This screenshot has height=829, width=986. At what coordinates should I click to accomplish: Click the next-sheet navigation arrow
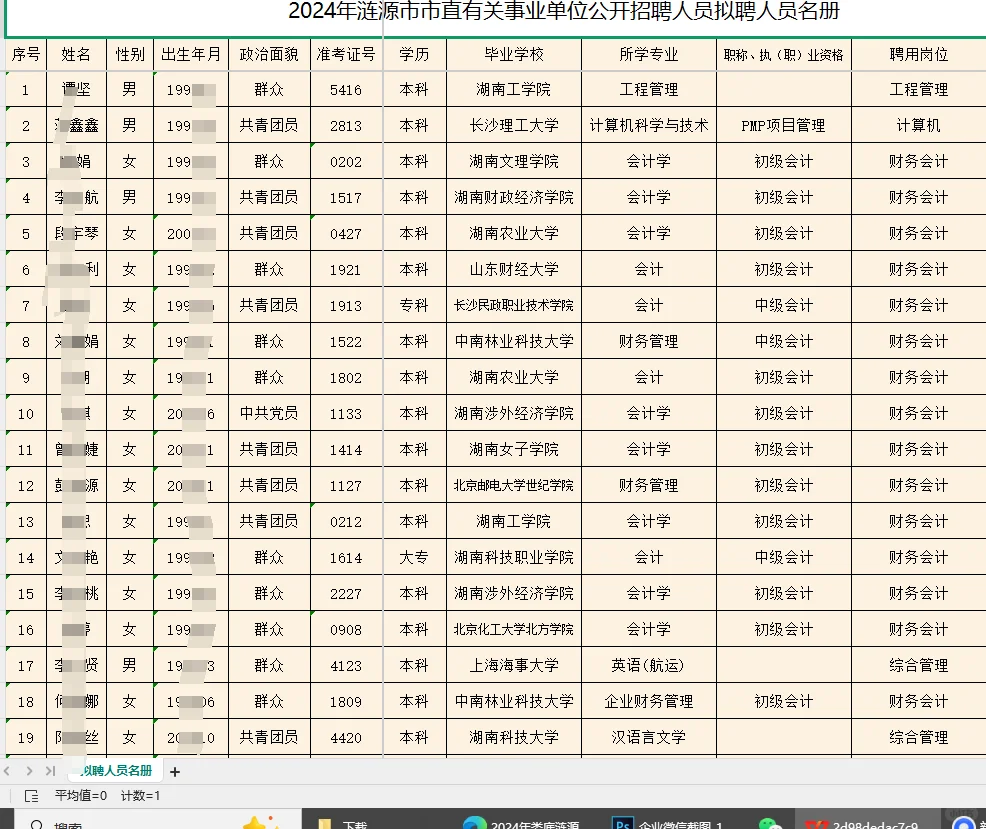point(29,770)
